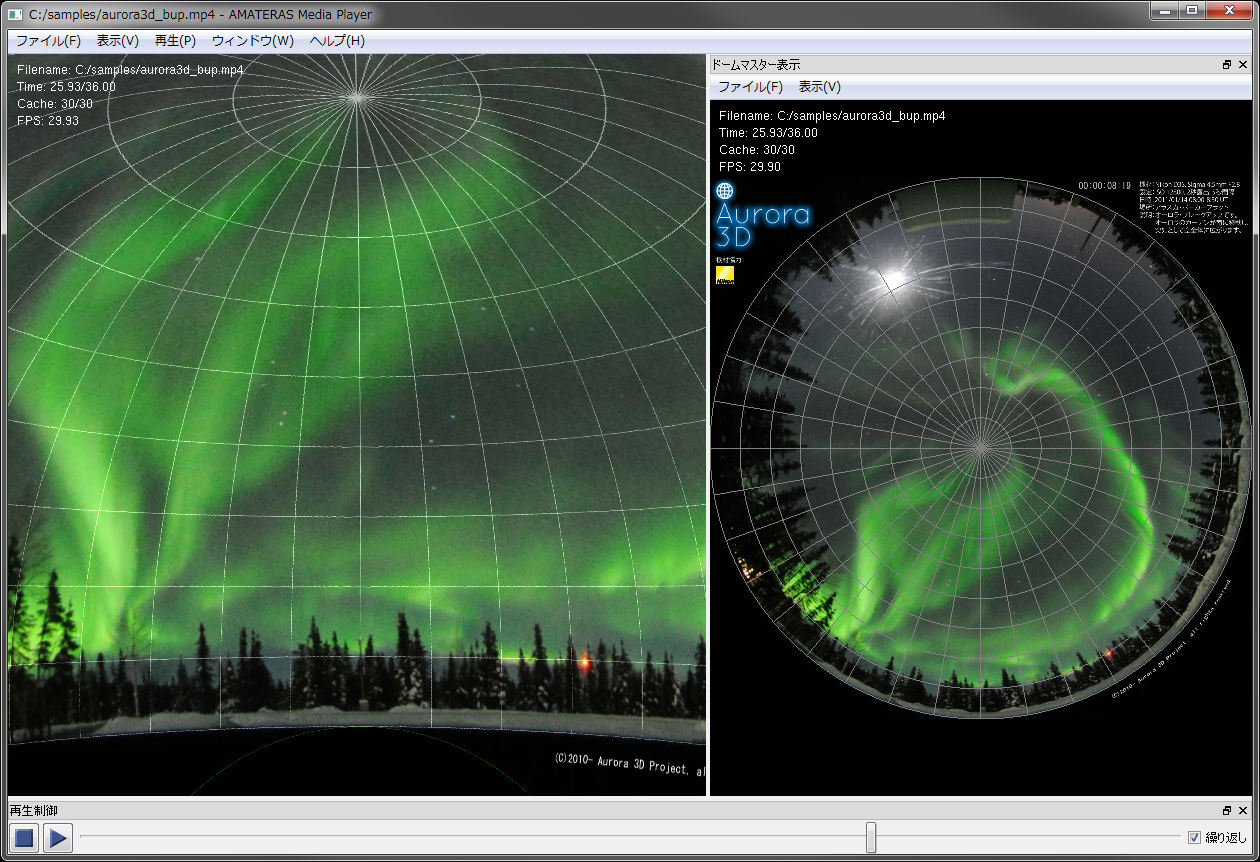Float the ドームマスター表示 dock panel

1227,65
